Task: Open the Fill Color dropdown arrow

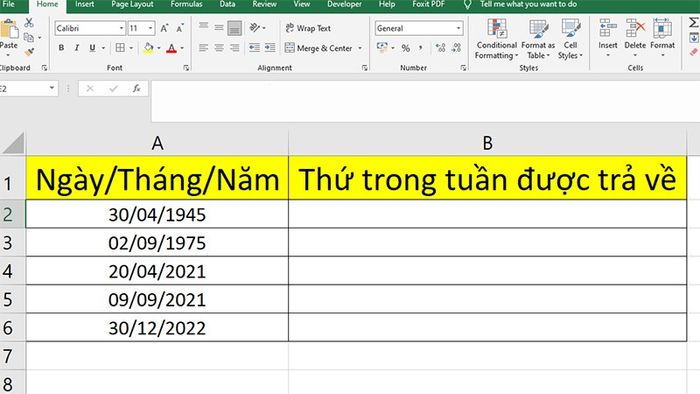Action: 158,48
